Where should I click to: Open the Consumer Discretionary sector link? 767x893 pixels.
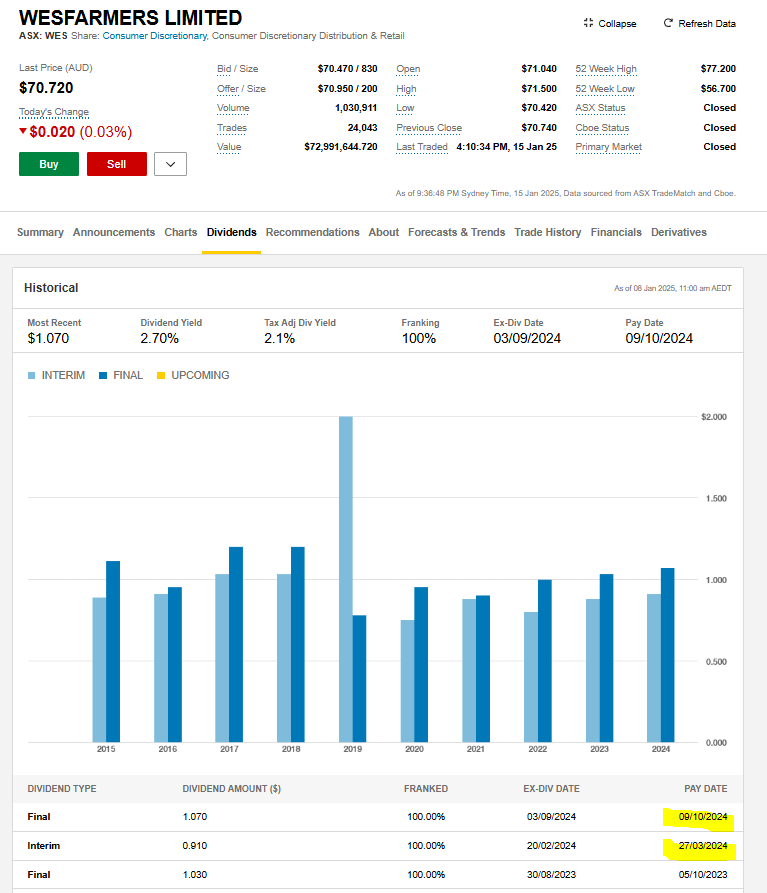154,36
